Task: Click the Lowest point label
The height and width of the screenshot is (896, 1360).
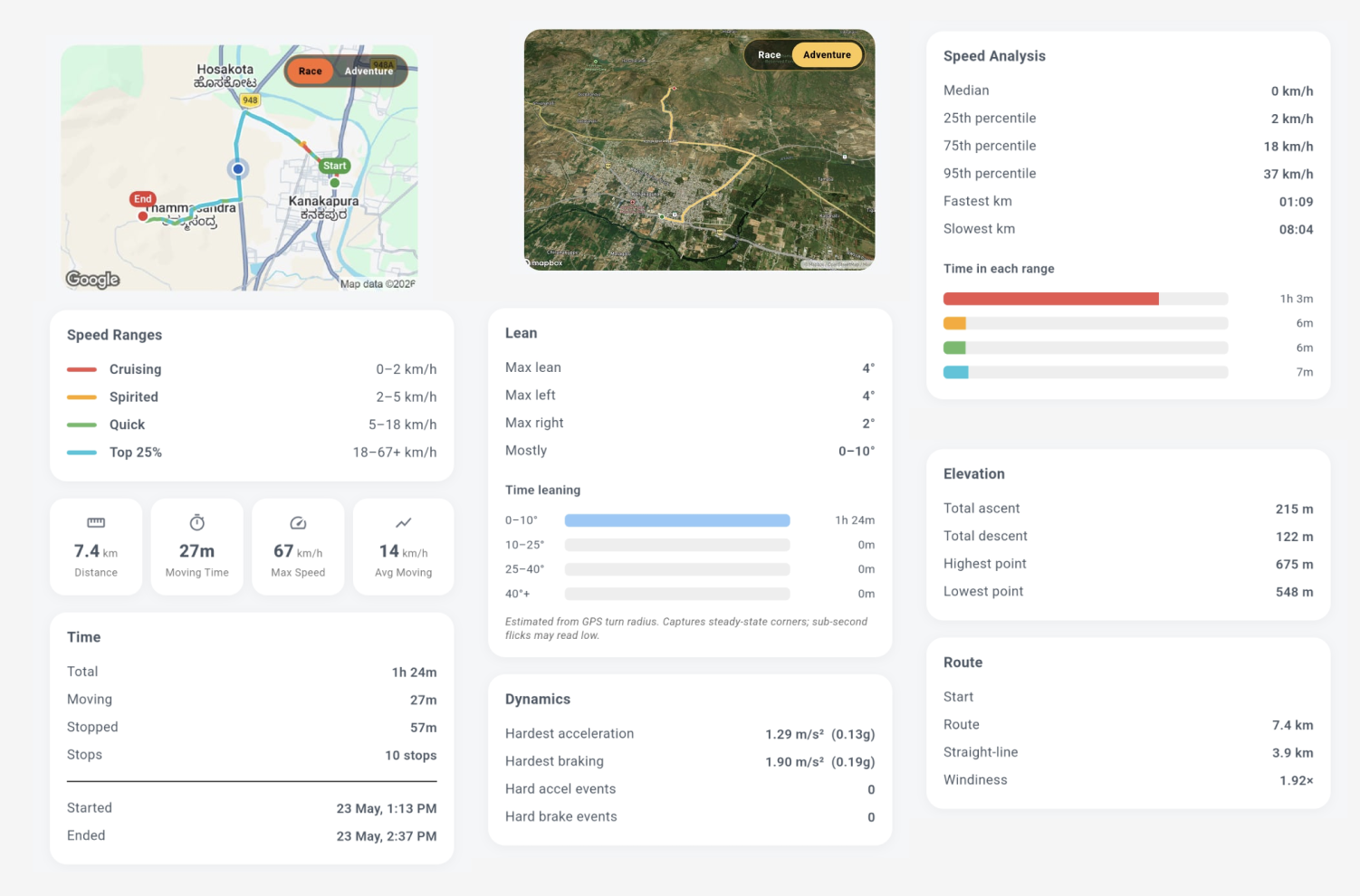Action: [983, 592]
